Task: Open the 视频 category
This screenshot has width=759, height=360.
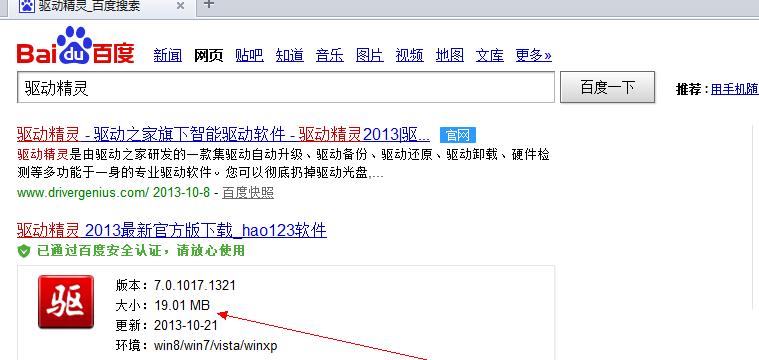Action: point(410,55)
